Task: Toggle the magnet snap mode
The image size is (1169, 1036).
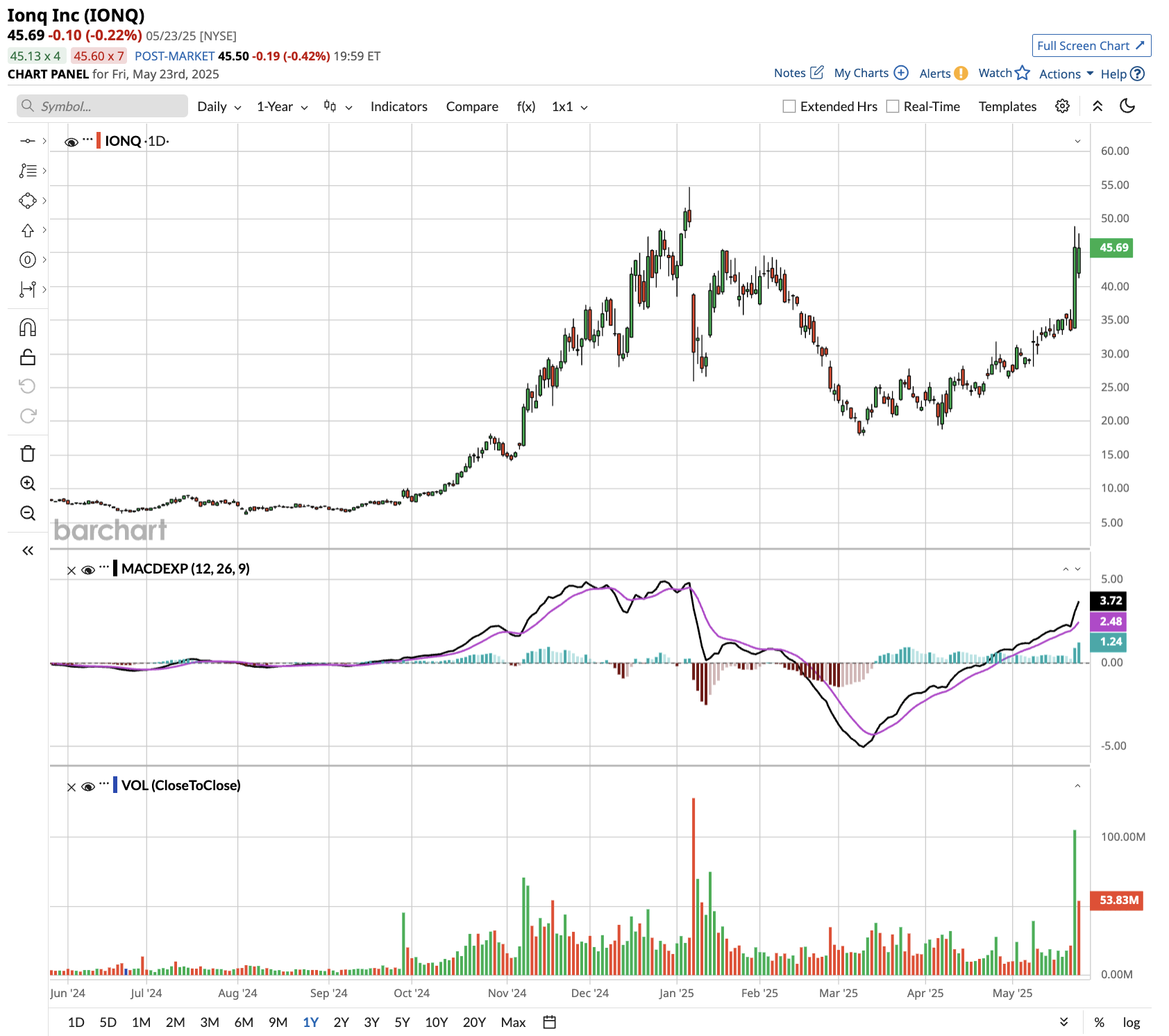Action: click(x=27, y=328)
